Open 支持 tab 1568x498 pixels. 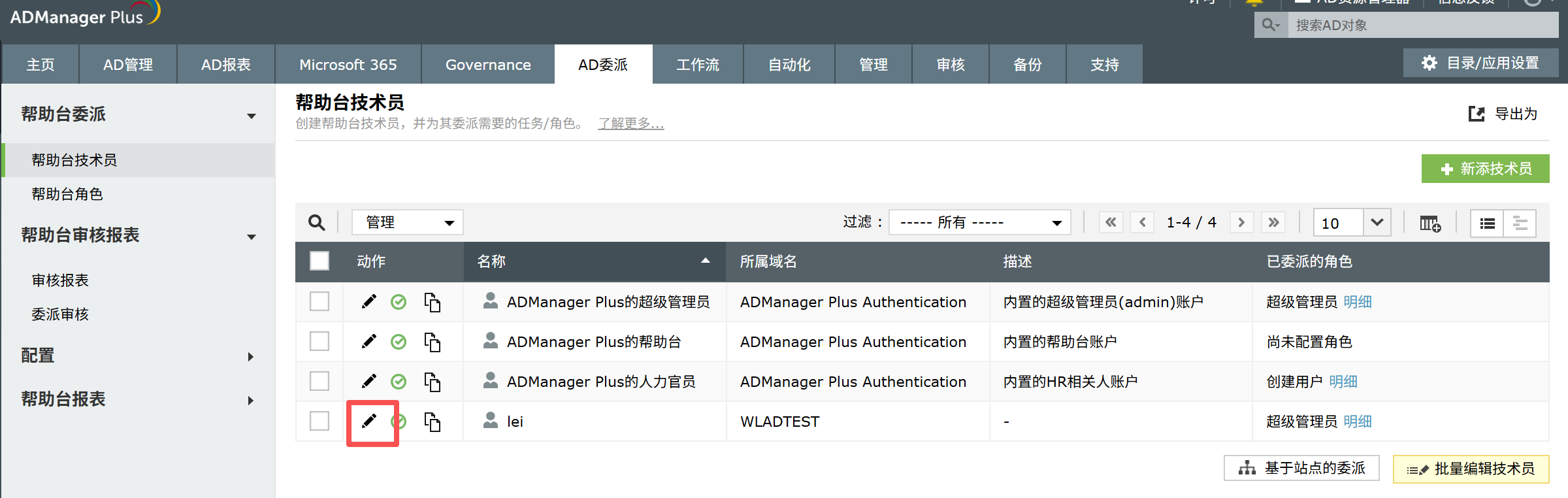[1105, 64]
